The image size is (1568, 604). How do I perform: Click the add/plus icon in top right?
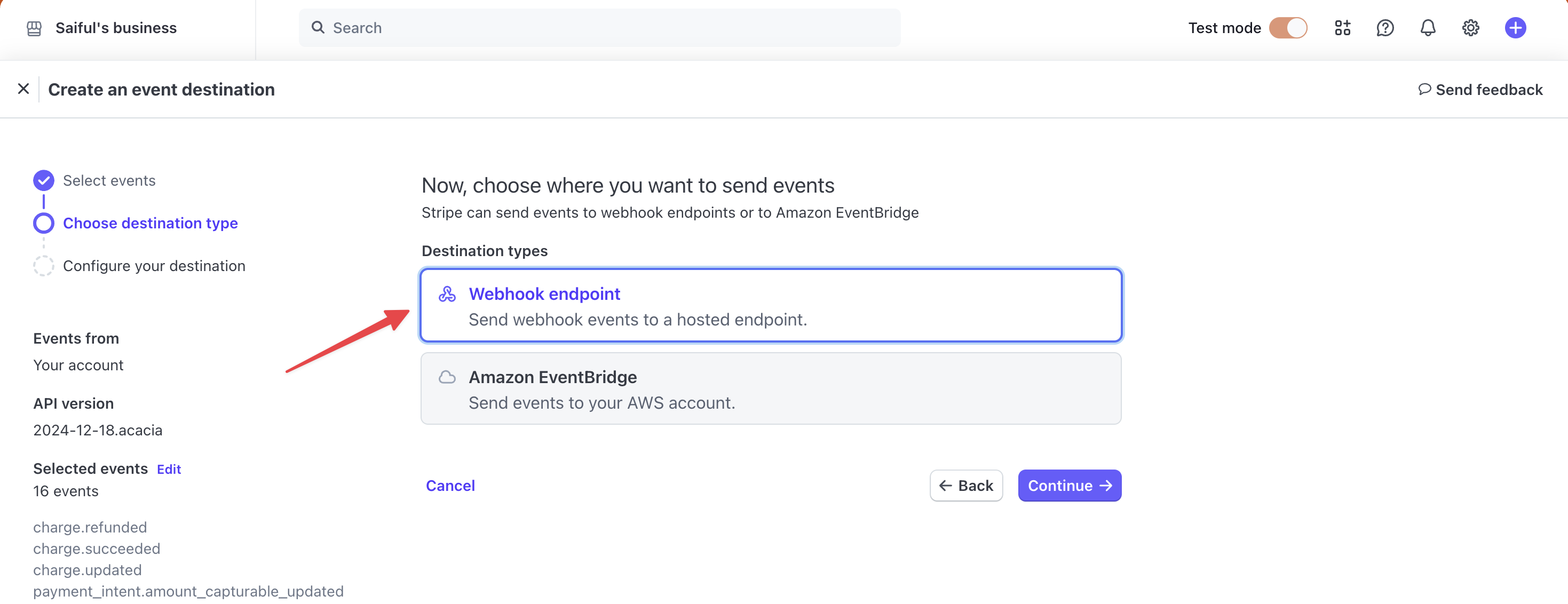click(x=1516, y=27)
